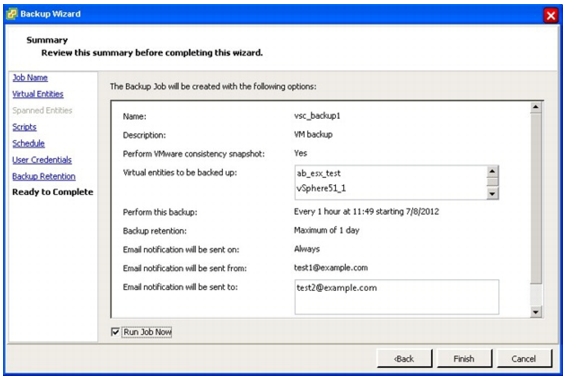The width and height of the screenshot is (580, 381).
Task: Click Finish to create the backup job
Action: tap(464, 358)
